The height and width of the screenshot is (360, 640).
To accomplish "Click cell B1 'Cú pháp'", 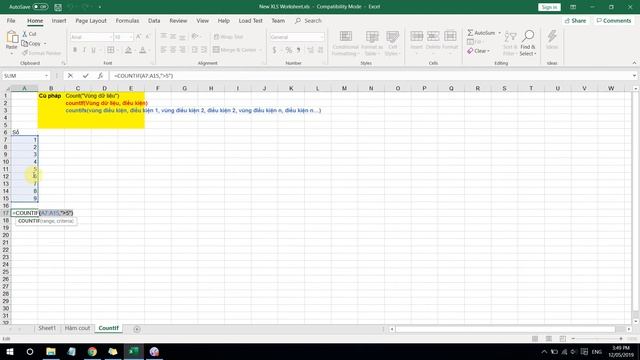I will [51, 96].
